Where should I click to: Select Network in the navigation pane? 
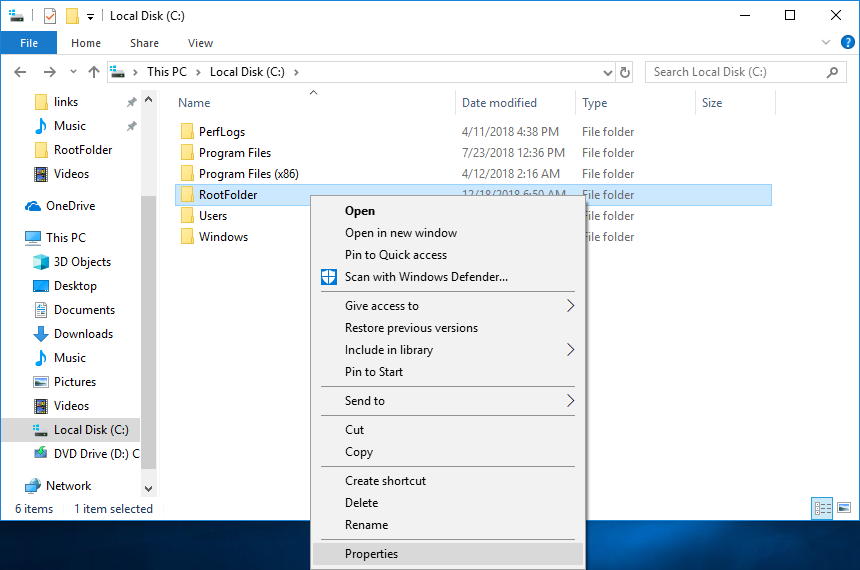(x=69, y=486)
